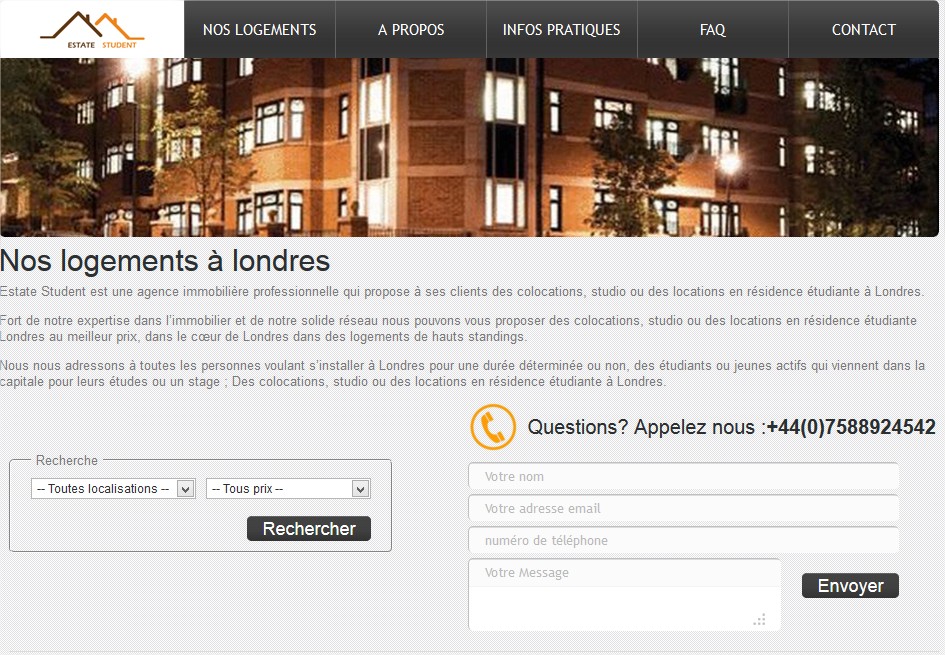
Task: Click the building banner photo
Action: tap(470, 147)
